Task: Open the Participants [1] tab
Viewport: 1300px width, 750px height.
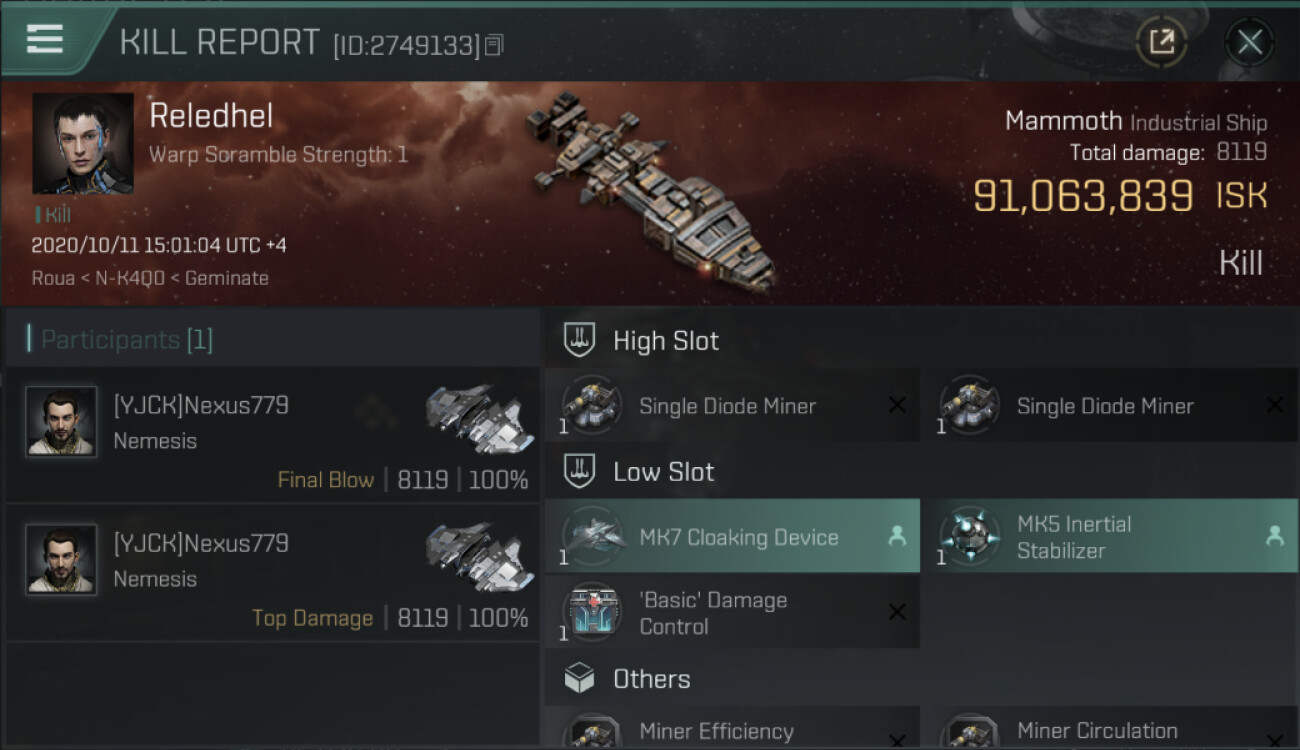Action: click(x=126, y=340)
